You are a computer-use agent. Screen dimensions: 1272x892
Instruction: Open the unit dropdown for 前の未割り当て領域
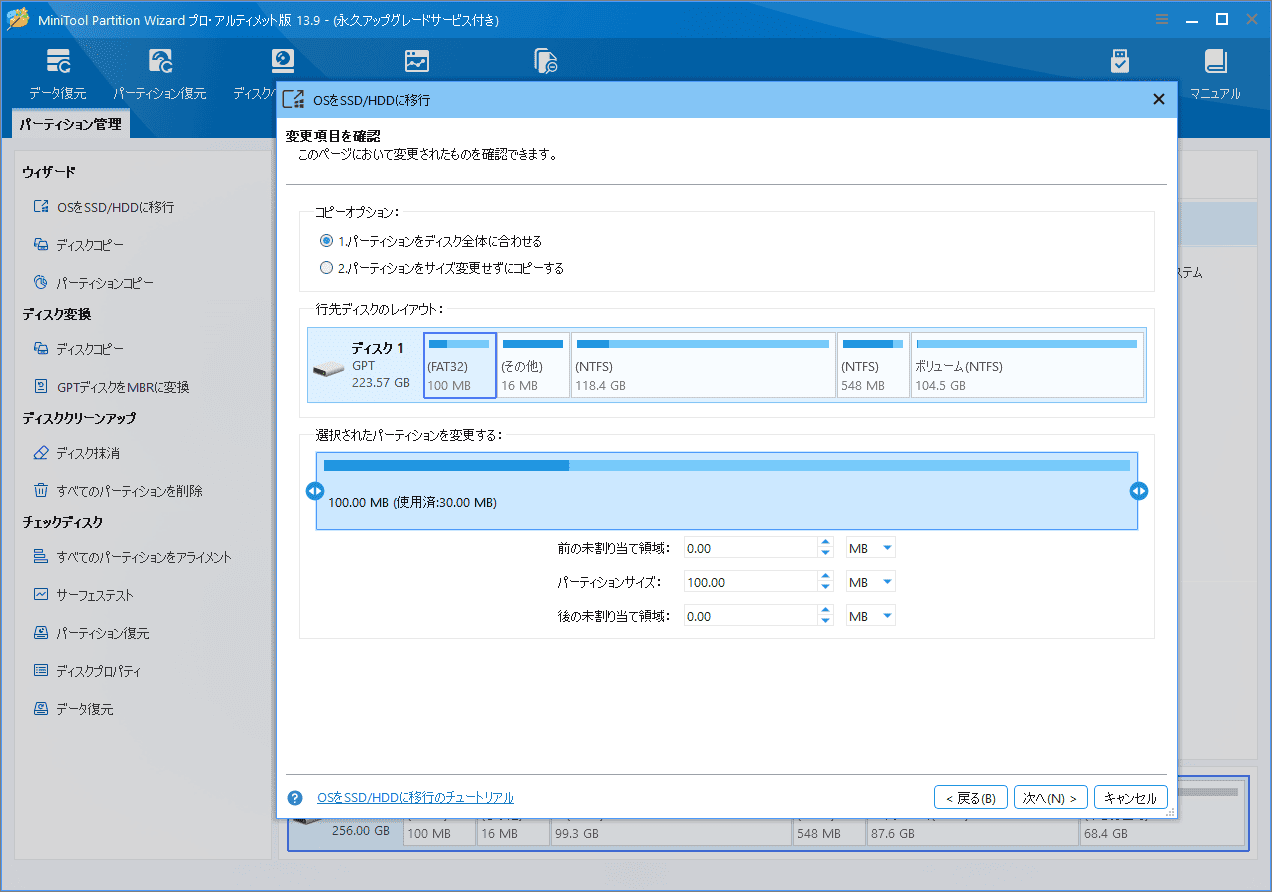[871, 548]
